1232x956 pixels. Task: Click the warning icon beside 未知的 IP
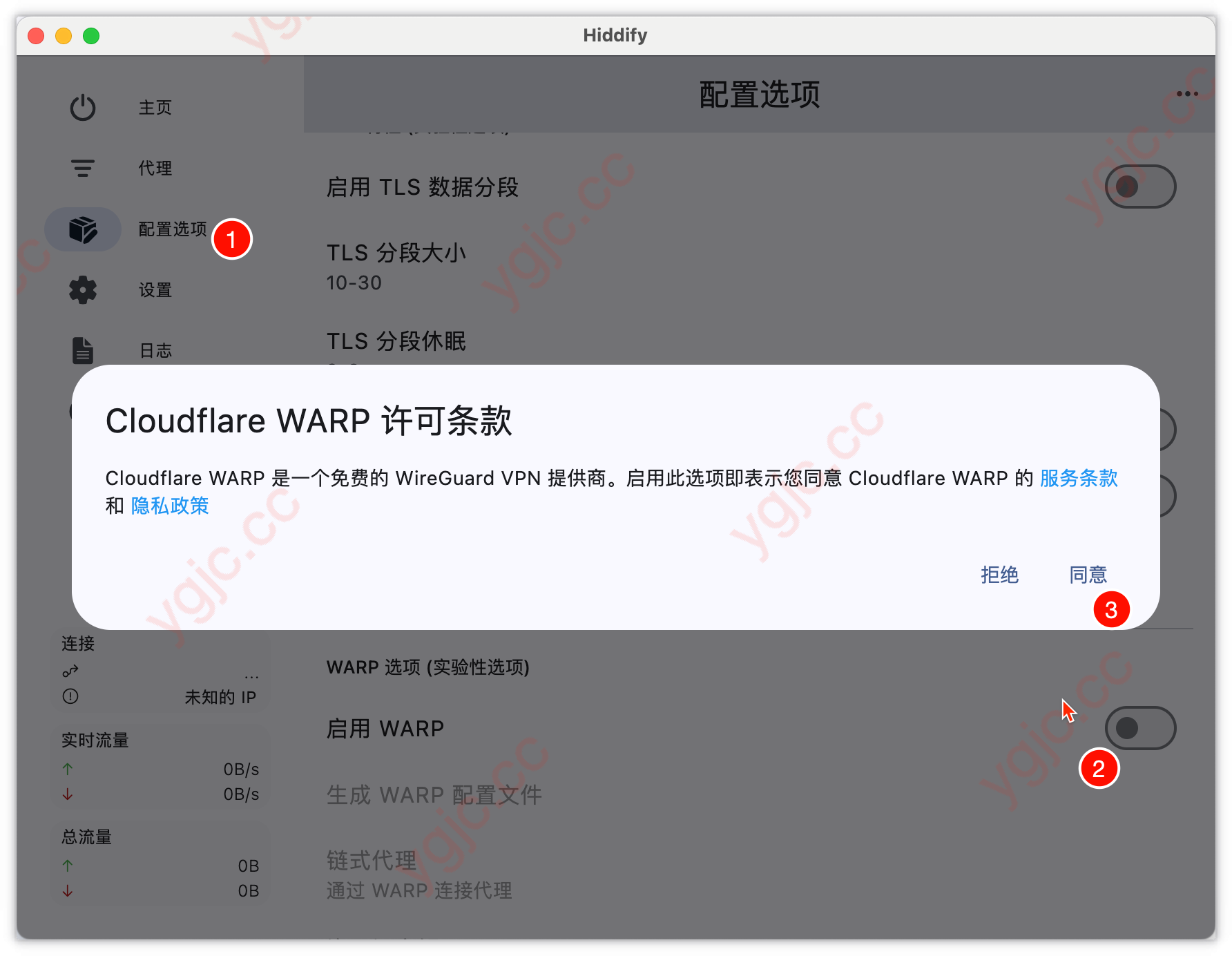click(70, 697)
